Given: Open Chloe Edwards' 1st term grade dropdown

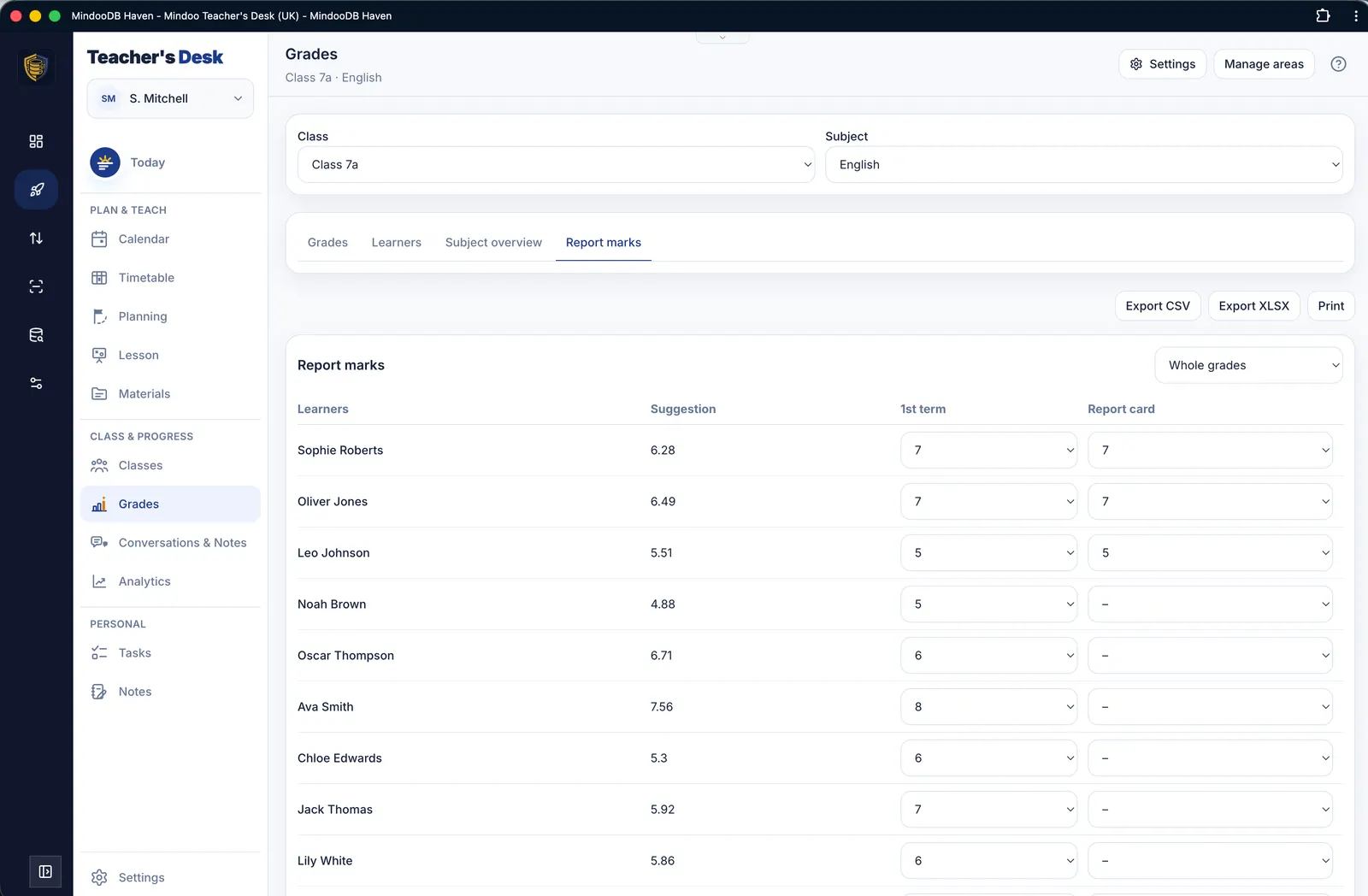Looking at the screenshot, I should pos(988,758).
